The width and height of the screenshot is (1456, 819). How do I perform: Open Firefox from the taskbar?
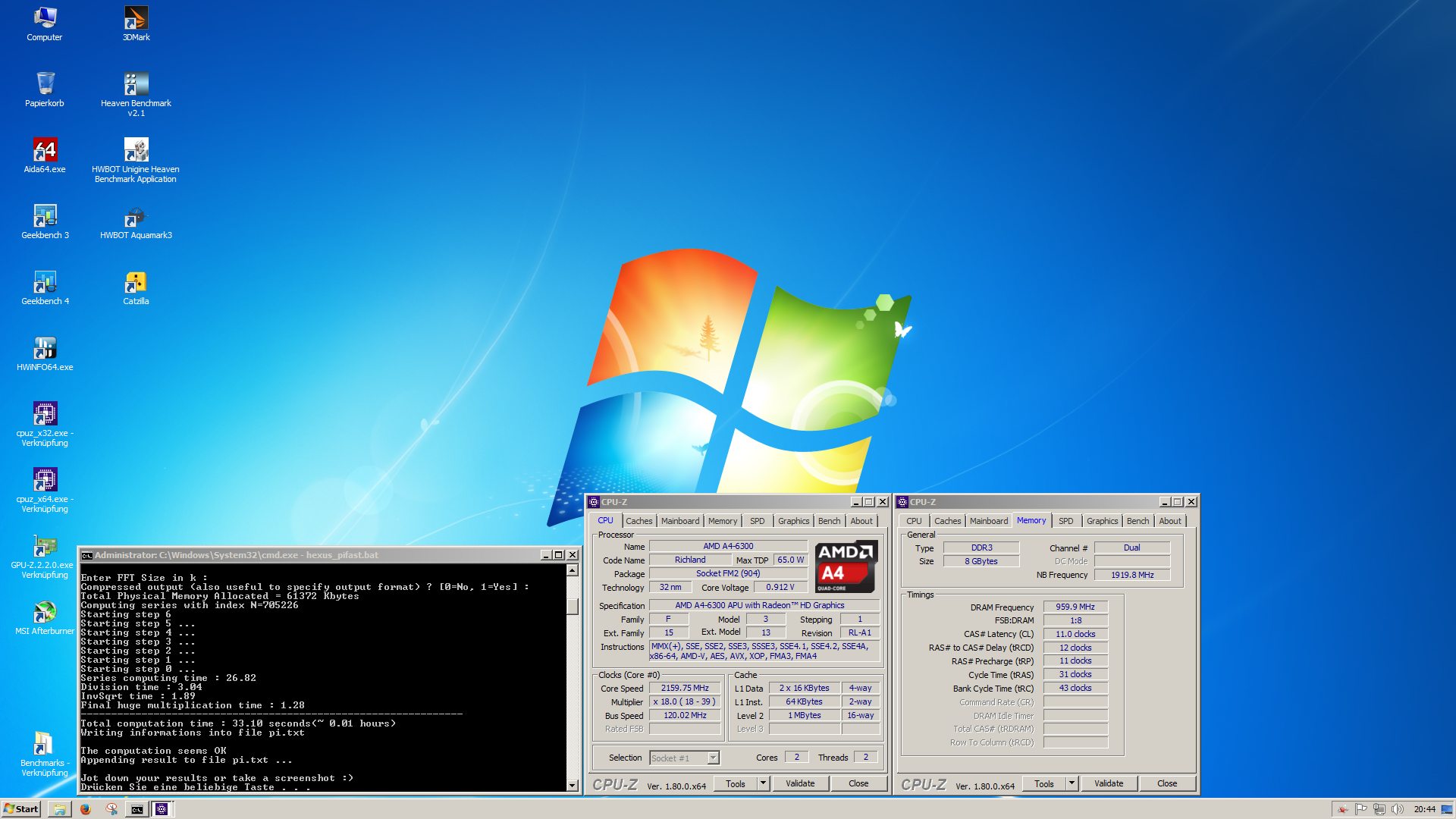tap(86, 809)
